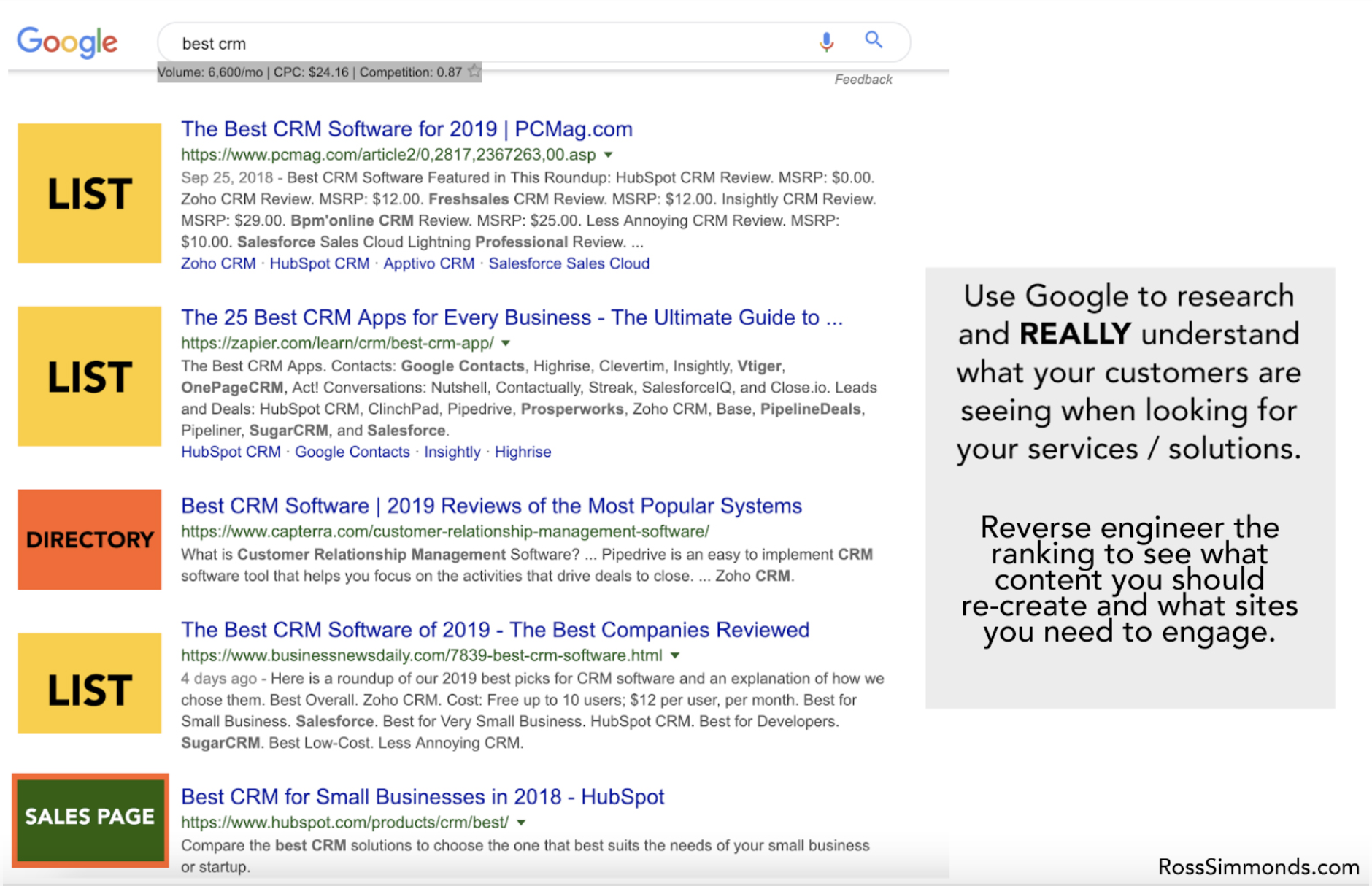
Task: Open the dropdown arrow beside HubSpot URL
Action: click(x=521, y=823)
